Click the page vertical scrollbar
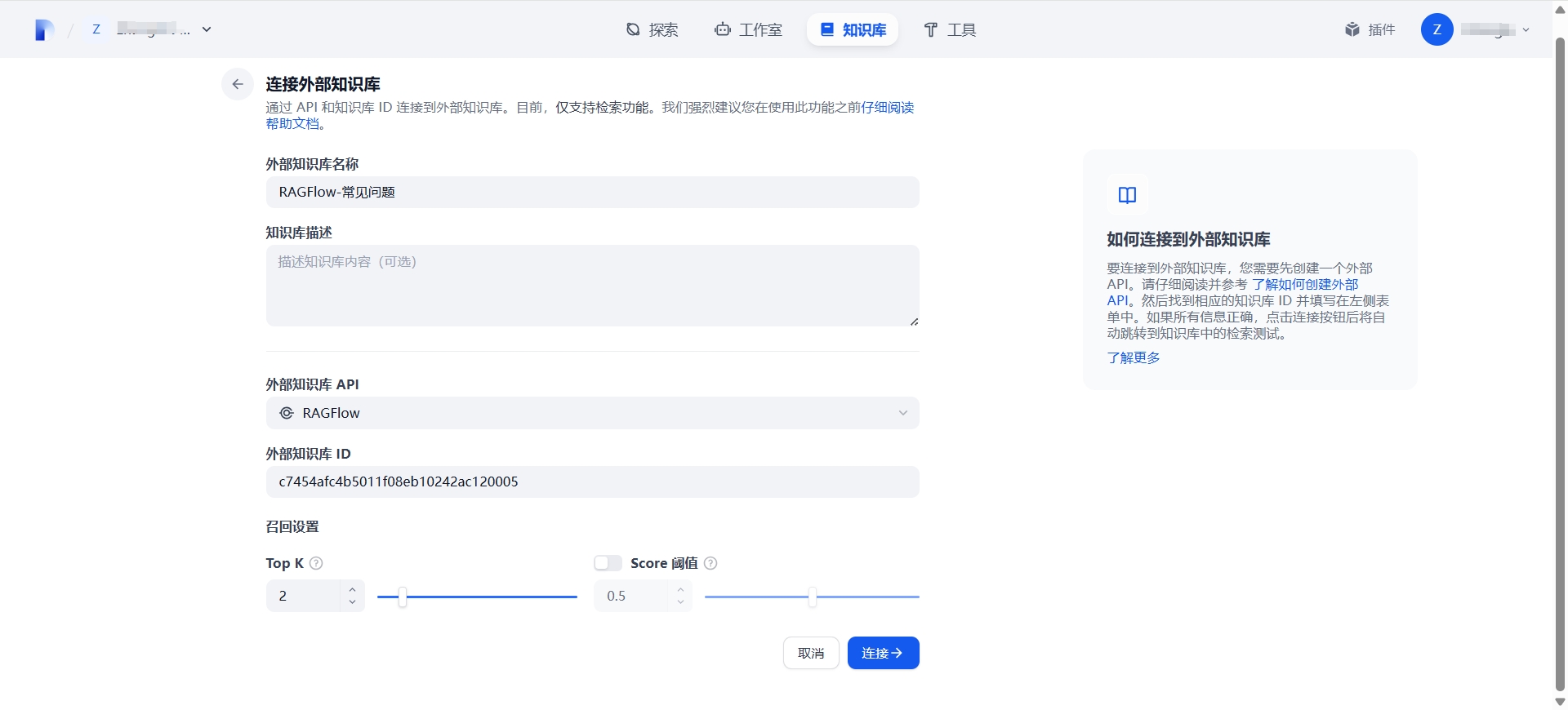The width and height of the screenshot is (1568, 710). (1560, 363)
